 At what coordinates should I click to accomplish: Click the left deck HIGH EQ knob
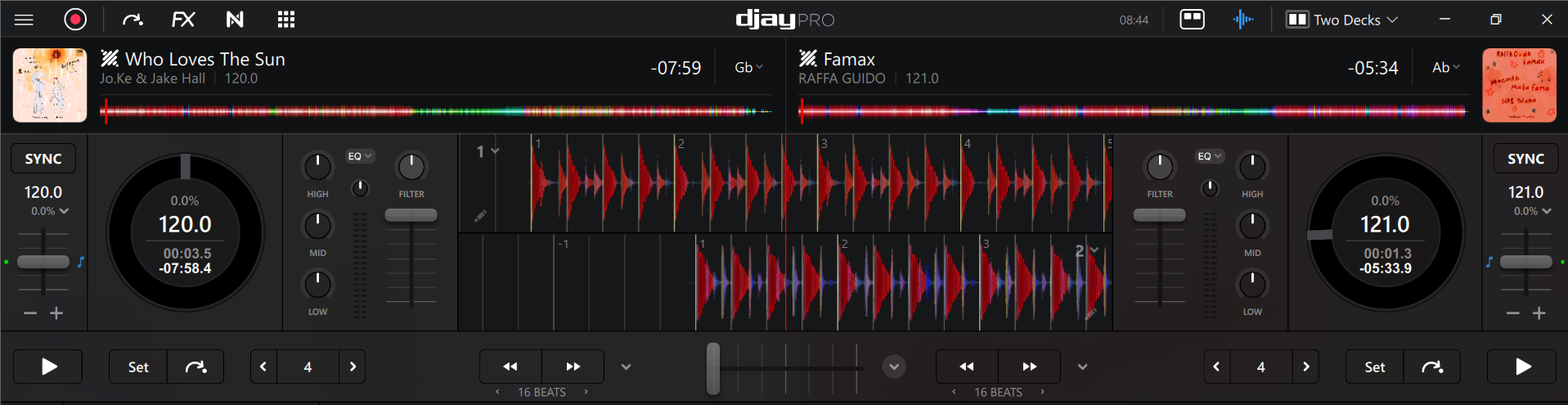click(x=317, y=167)
